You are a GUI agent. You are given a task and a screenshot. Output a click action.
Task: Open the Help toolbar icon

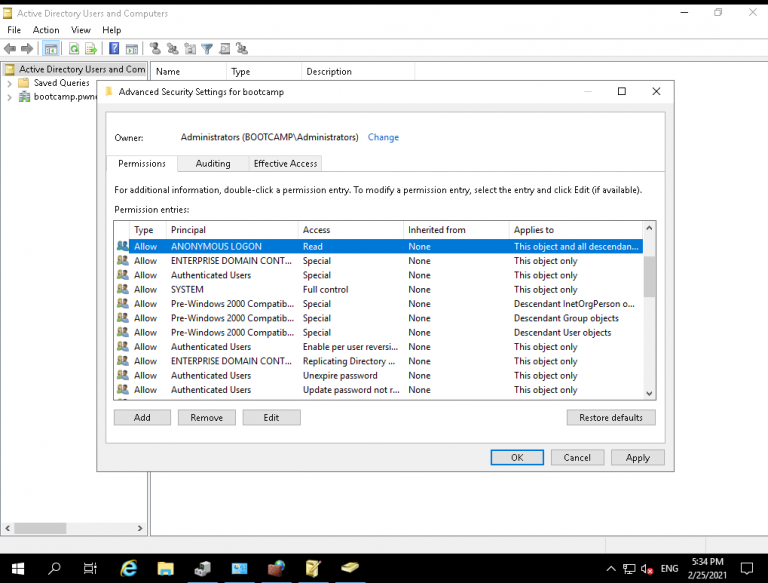[x=115, y=48]
